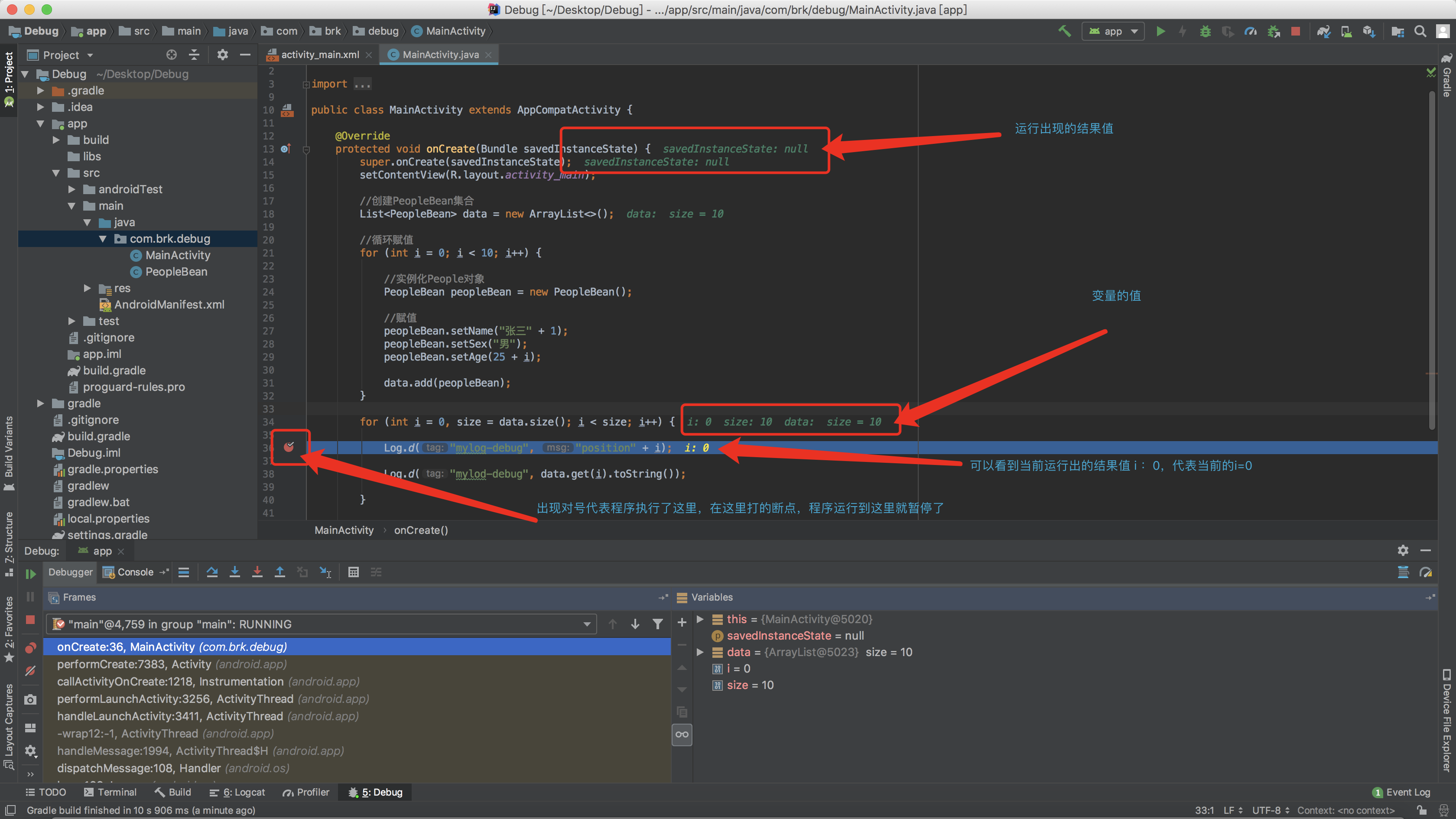
Task: Toggle the breakpoint on line 36
Action: point(289,447)
